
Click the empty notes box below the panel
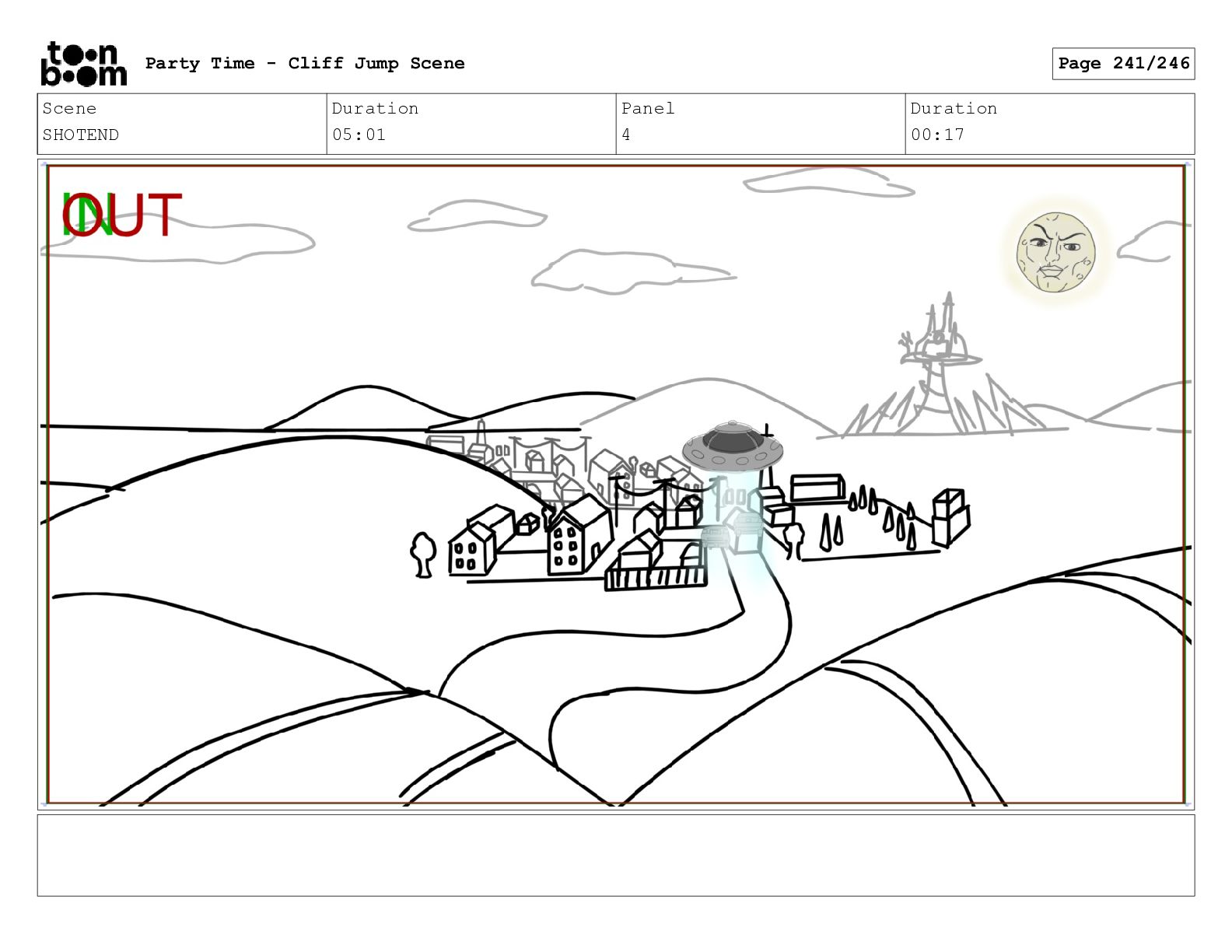point(616,856)
